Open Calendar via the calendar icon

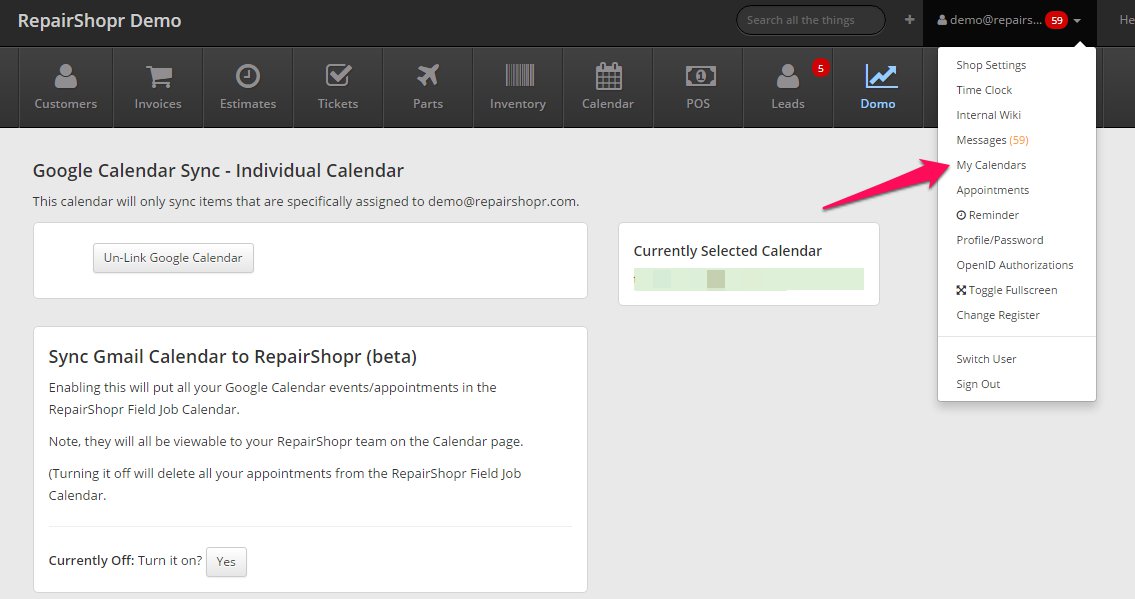(608, 76)
